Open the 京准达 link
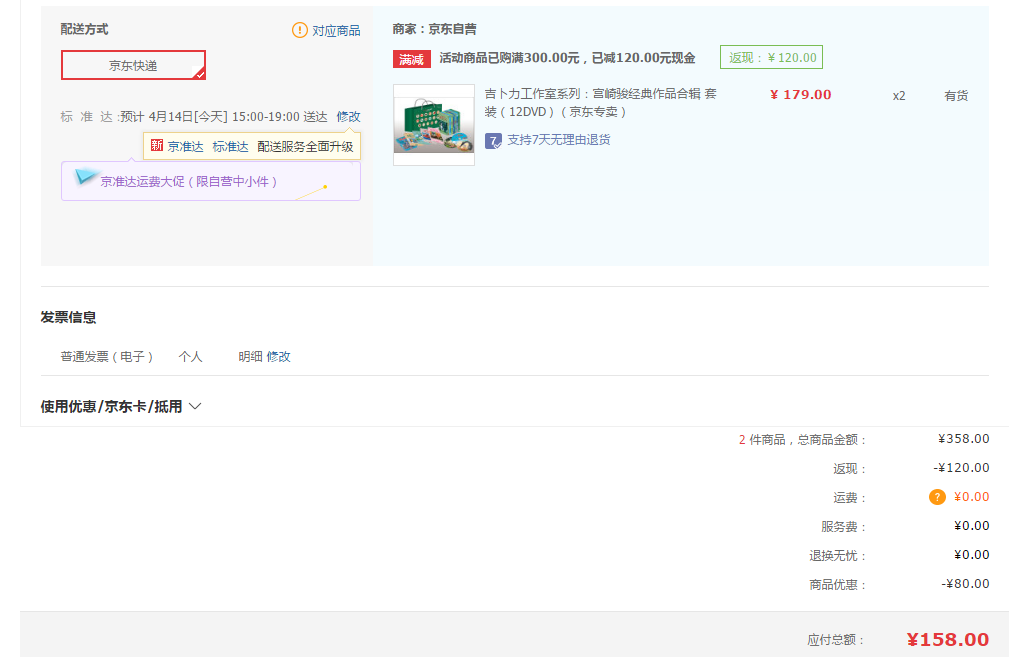Screen dimensions: 1009x657 (185, 147)
